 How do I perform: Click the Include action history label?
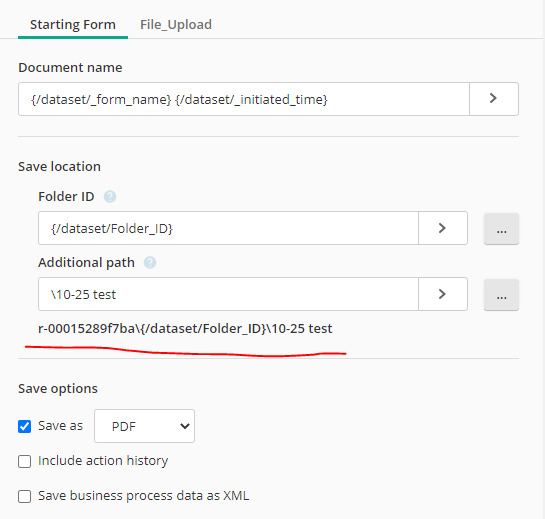pos(103,461)
